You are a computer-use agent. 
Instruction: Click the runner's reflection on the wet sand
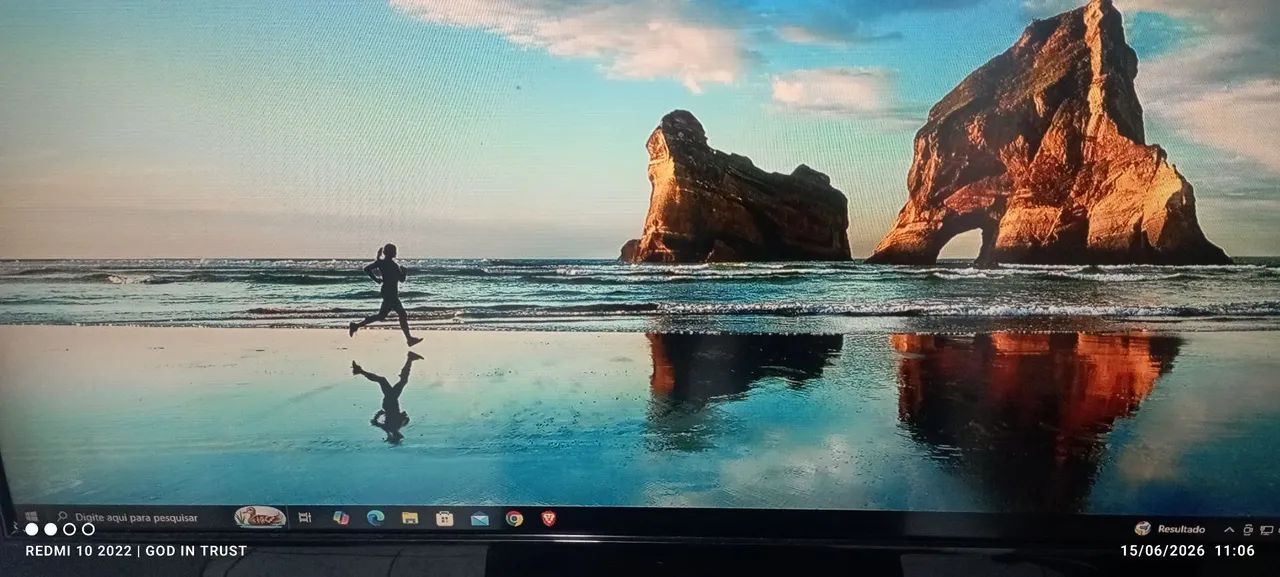pyautogui.click(x=388, y=397)
